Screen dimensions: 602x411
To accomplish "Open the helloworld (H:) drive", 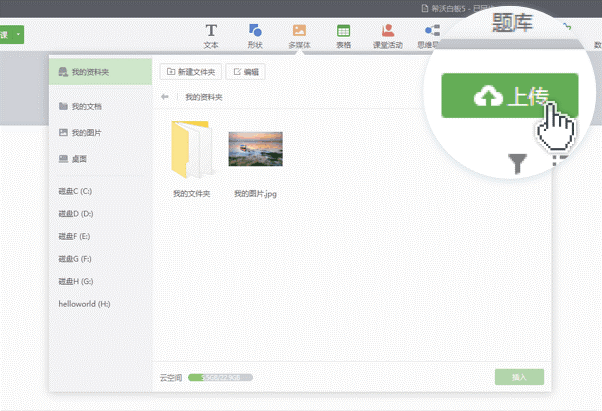I will click(x=84, y=302).
